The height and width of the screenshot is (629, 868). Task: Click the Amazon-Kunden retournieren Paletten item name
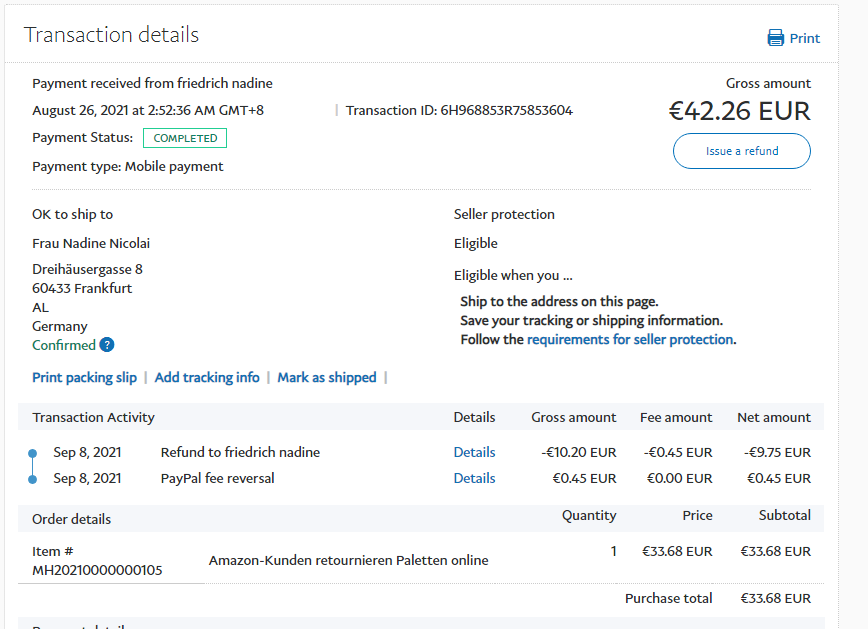click(x=348, y=560)
